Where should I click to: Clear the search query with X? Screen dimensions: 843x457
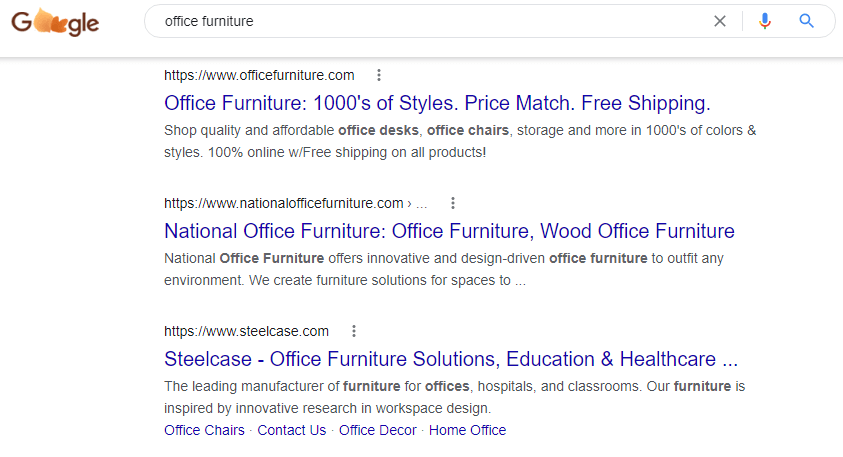pyautogui.click(x=719, y=21)
